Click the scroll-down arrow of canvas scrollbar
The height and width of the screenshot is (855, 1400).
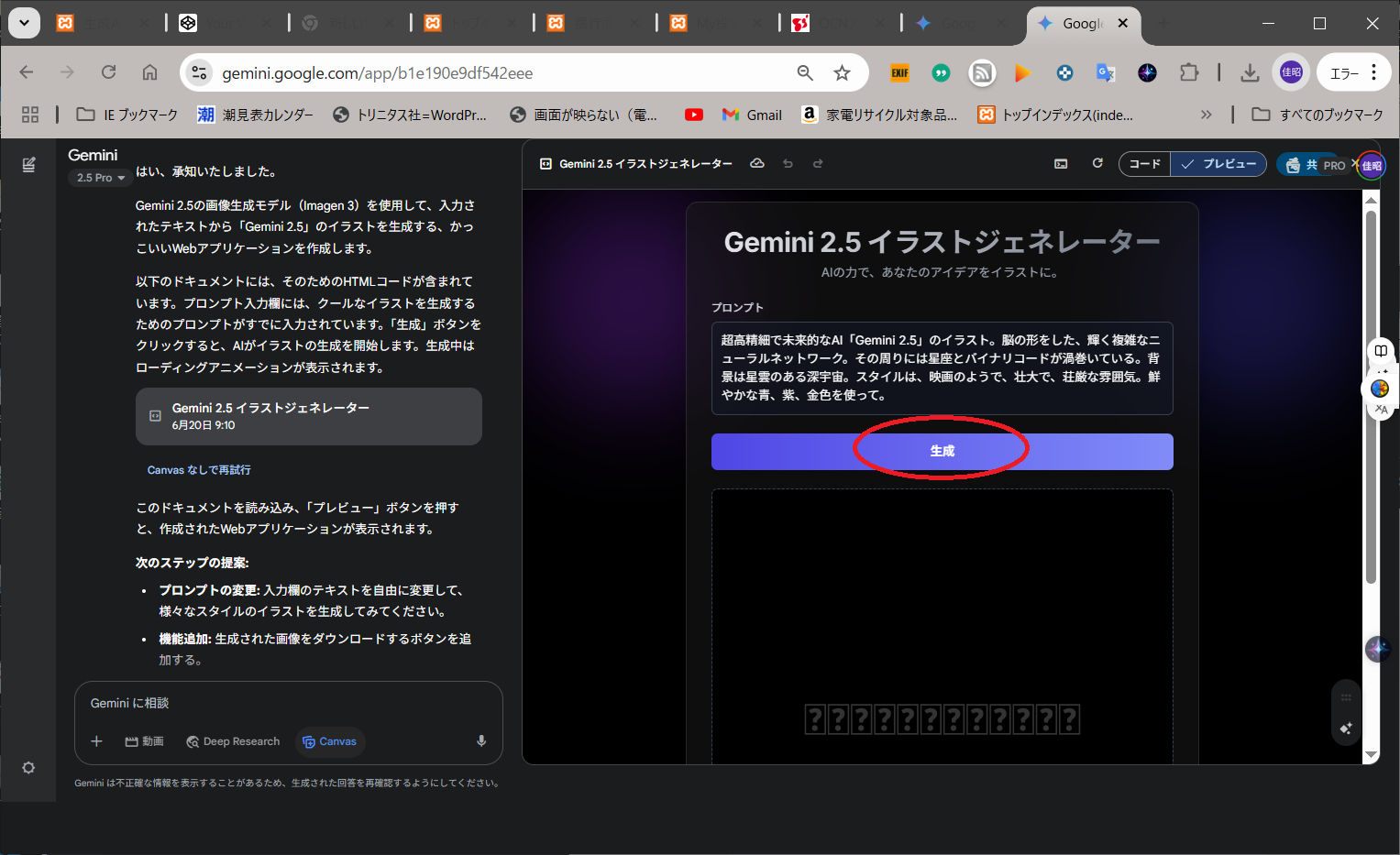[1371, 754]
